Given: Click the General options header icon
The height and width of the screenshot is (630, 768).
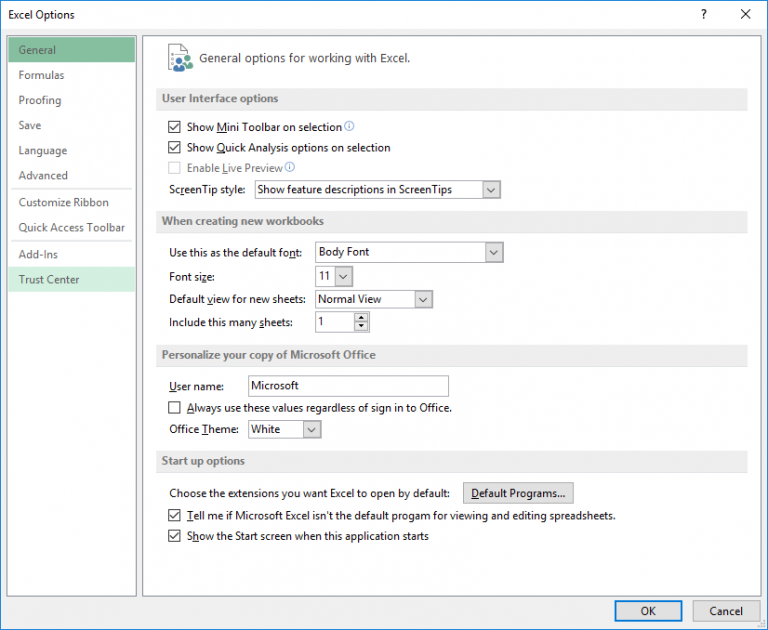Looking at the screenshot, I should pos(180,58).
